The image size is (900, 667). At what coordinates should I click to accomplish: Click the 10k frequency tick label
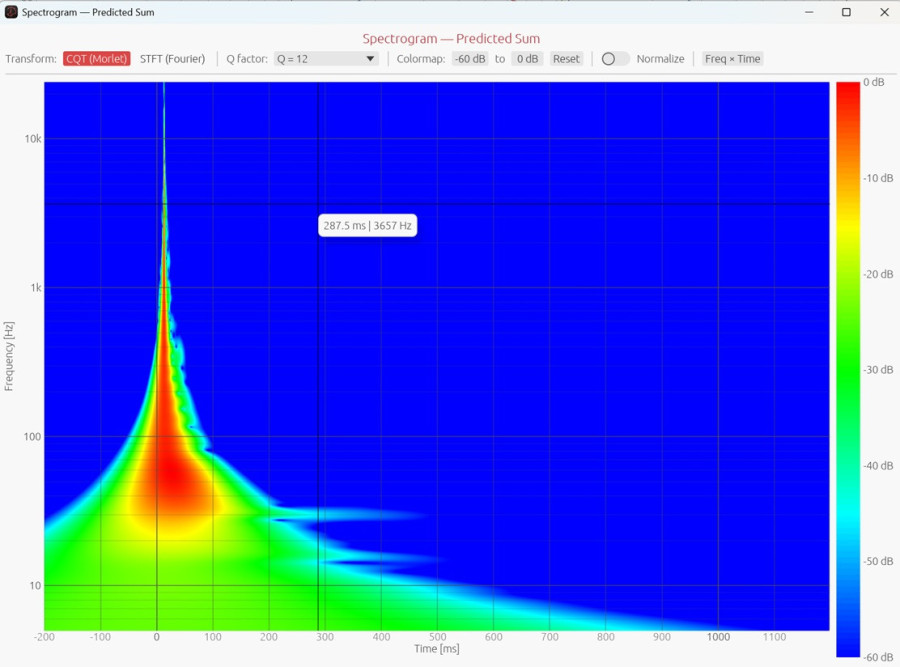pyautogui.click(x=33, y=138)
